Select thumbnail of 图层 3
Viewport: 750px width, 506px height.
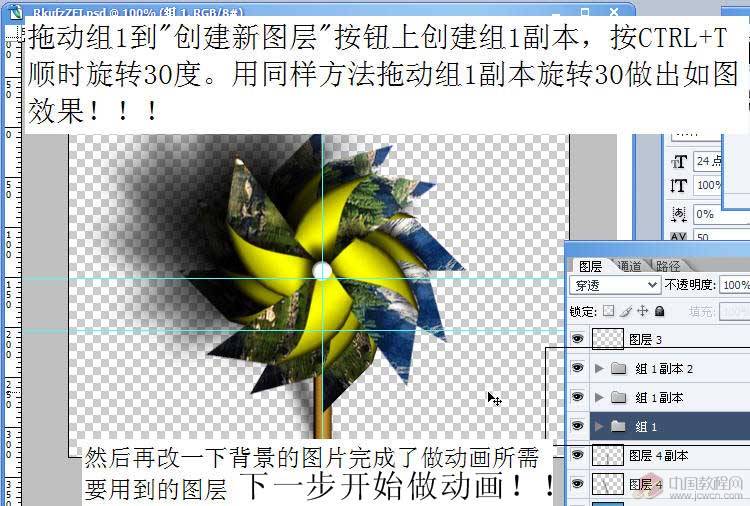click(607, 339)
